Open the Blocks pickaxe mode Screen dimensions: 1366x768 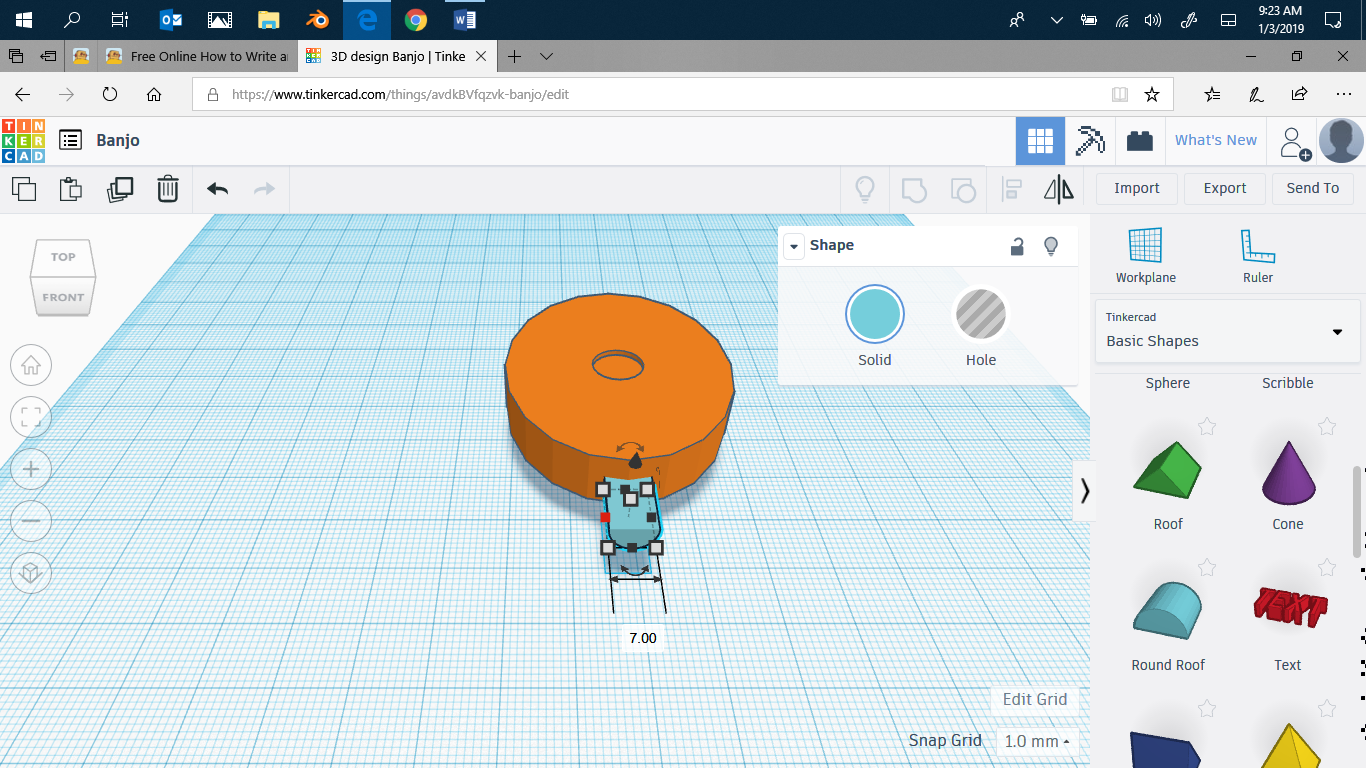pos(1090,141)
